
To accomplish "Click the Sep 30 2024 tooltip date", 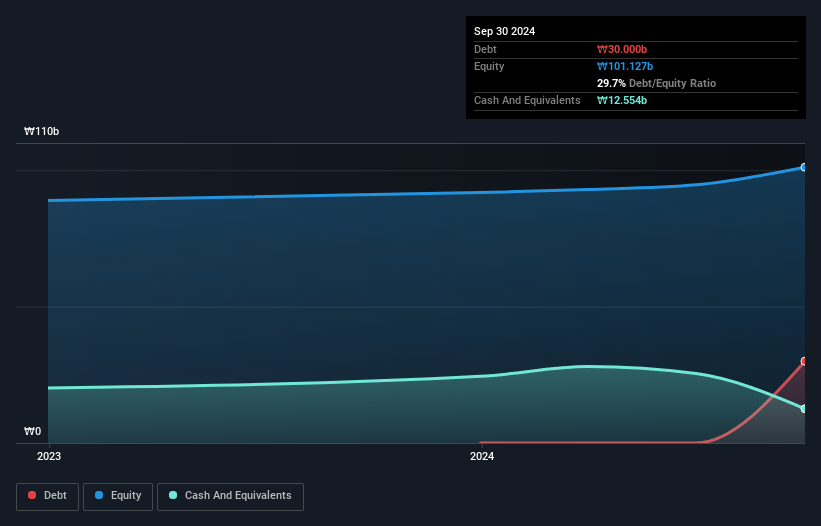I will coord(504,31).
